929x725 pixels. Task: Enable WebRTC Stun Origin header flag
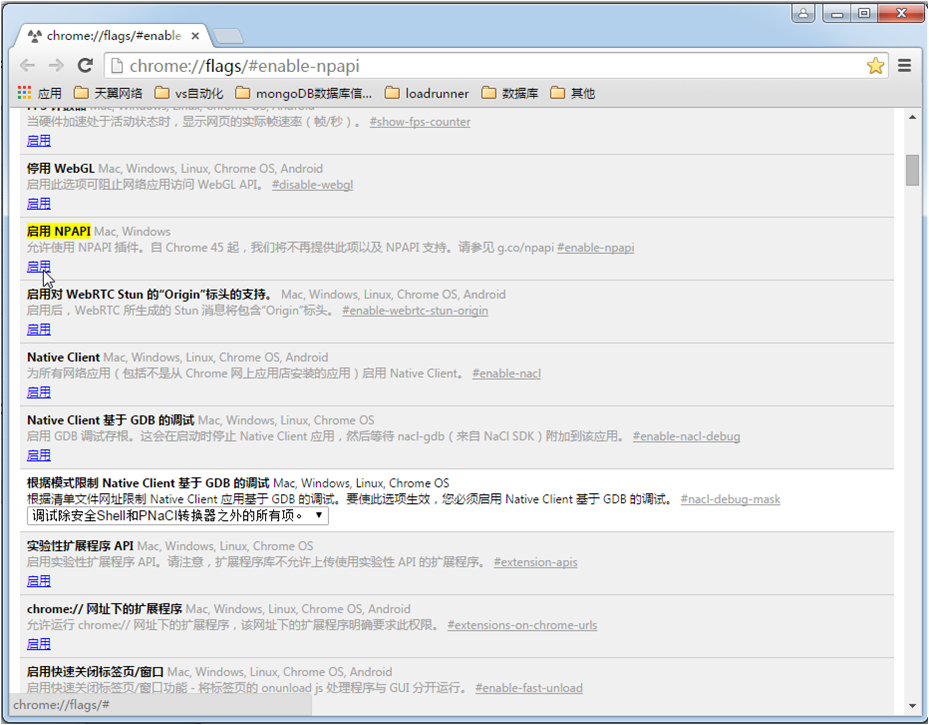39,329
